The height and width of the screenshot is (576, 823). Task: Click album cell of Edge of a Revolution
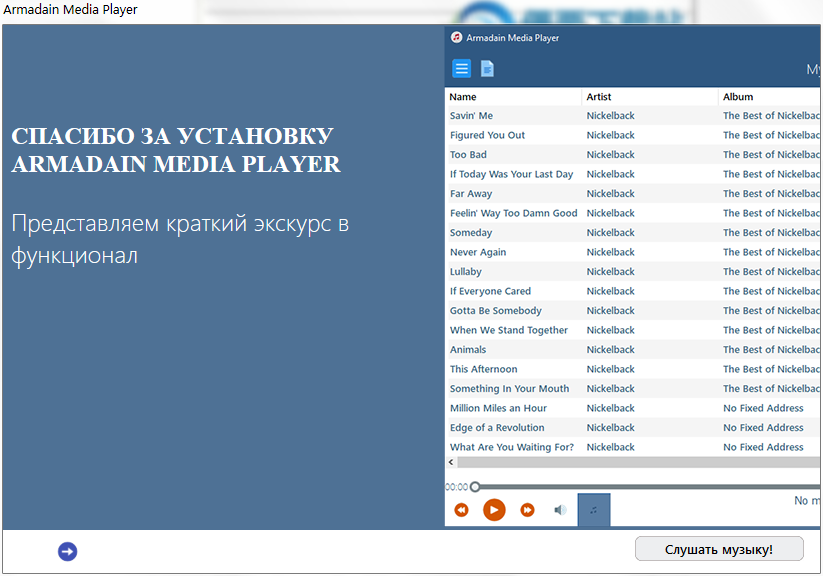[763, 427]
